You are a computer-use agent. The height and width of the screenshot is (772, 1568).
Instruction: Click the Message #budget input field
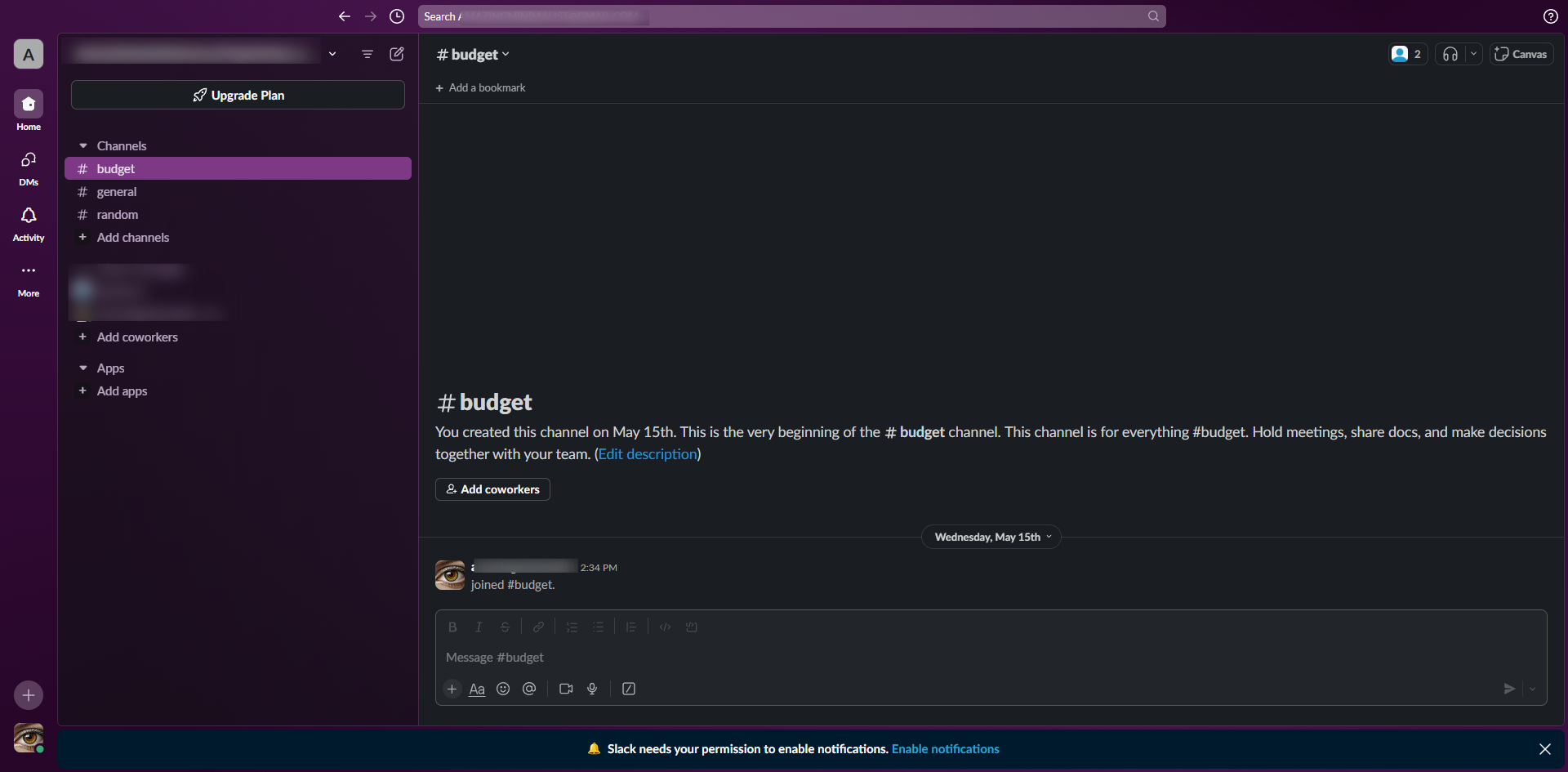pyautogui.click(x=991, y=658)
